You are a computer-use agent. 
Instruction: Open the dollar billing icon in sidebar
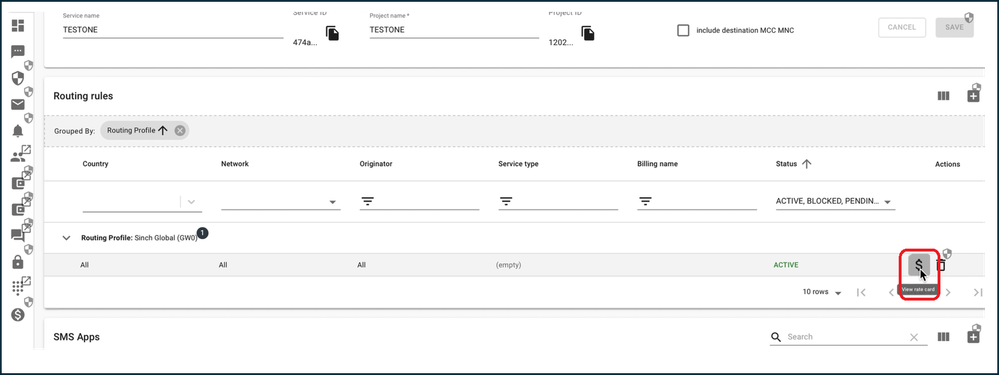(18, 315)
